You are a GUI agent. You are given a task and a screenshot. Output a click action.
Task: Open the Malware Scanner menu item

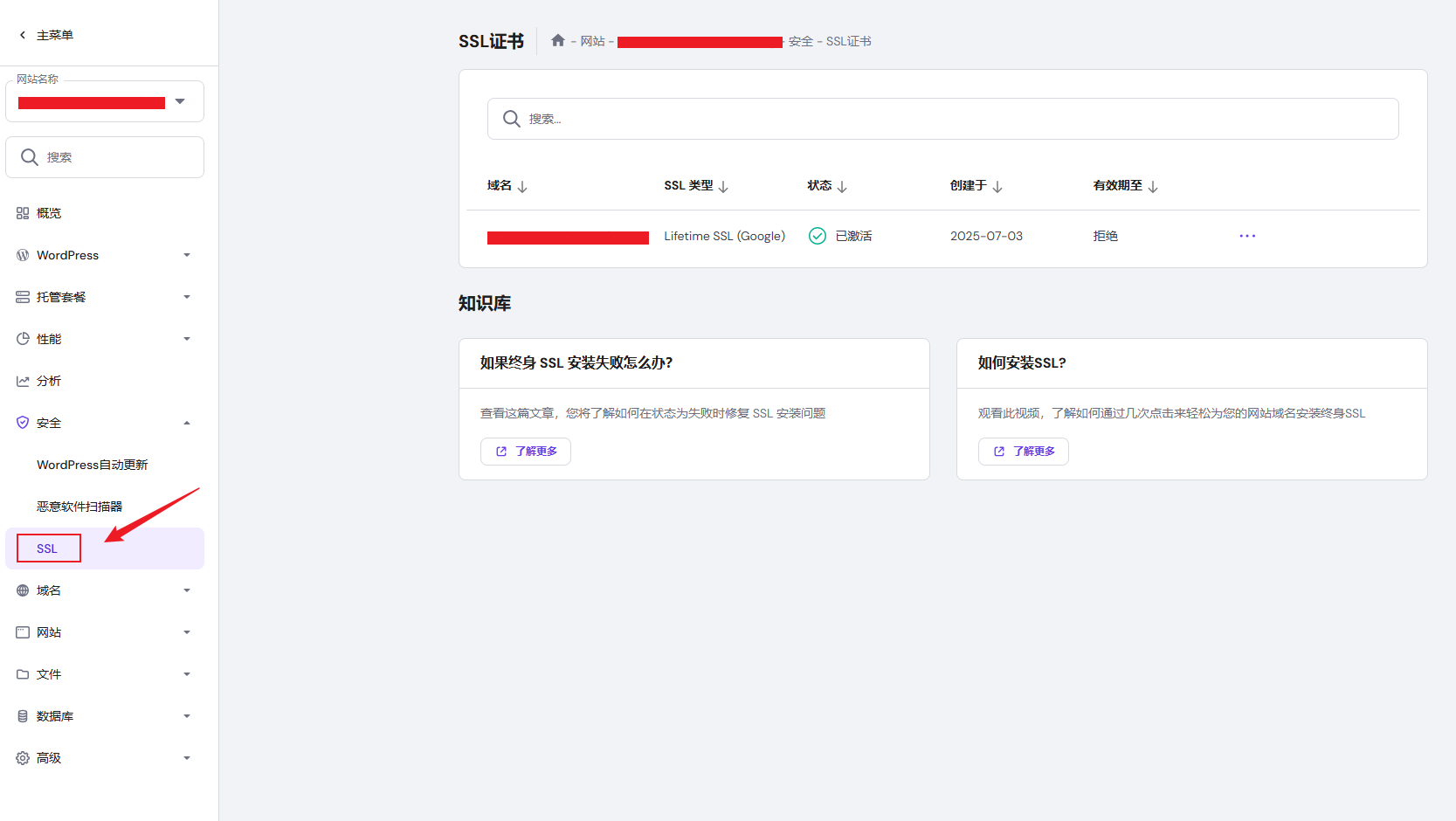point(79,507)
